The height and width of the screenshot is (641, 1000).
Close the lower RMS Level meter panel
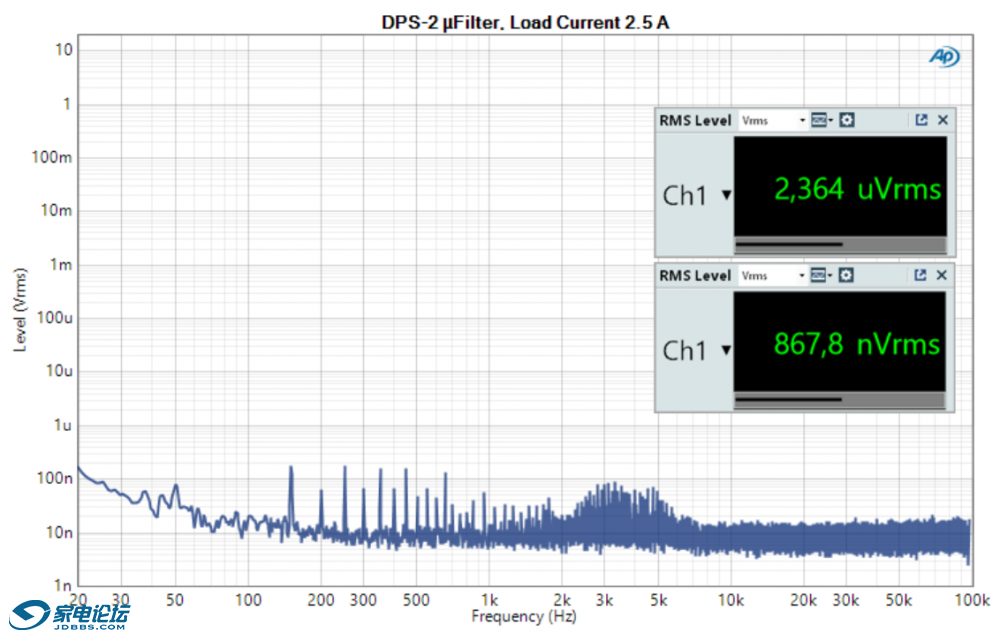(943, 275)
